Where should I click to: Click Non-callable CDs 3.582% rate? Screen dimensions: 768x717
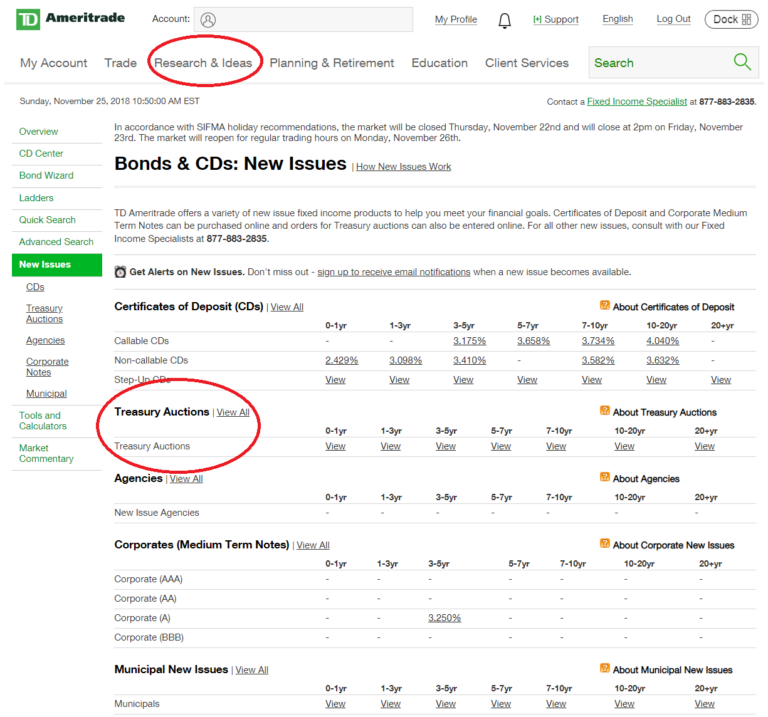pos(598,360)
